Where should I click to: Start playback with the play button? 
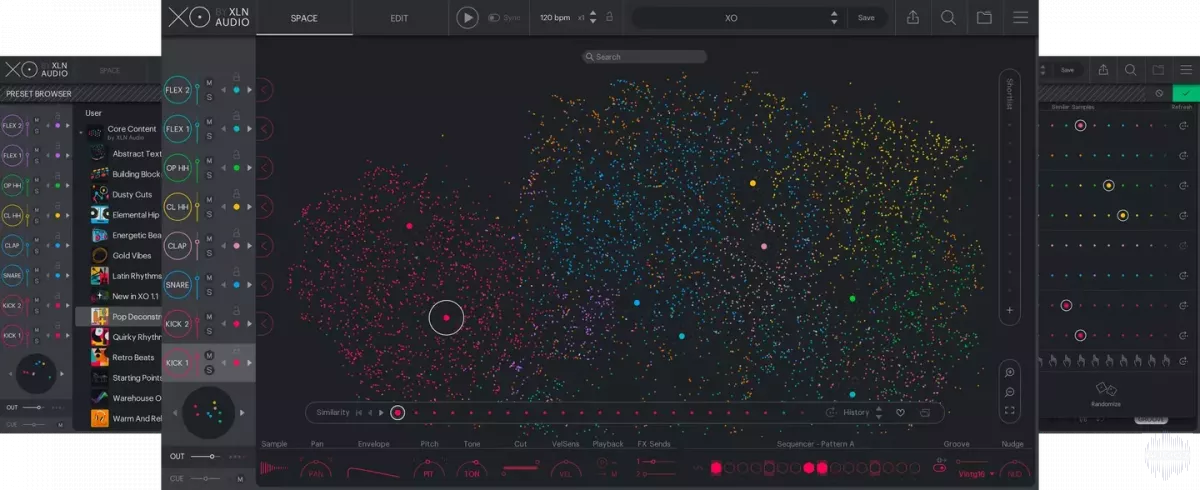point(467,17)
